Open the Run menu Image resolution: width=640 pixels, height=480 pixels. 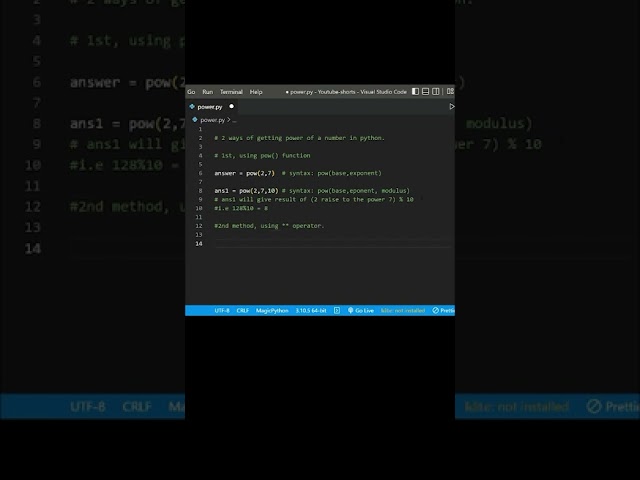(x=207, y=92)
